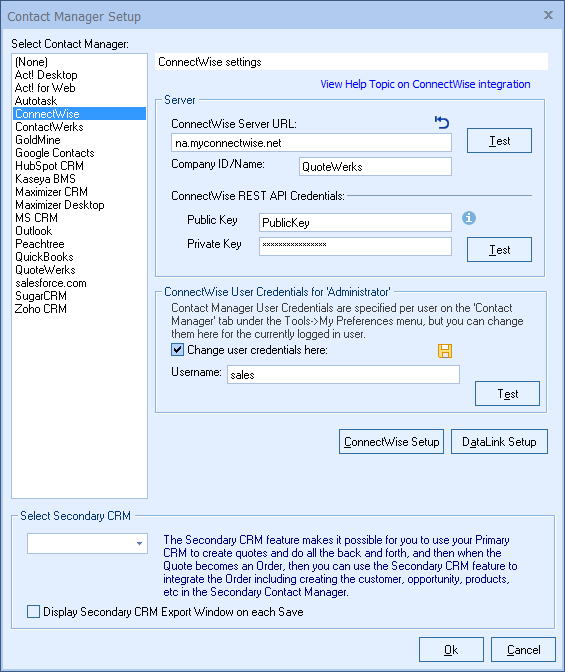
Task: Click the Private Key masked field
Action: click(355, 246)
